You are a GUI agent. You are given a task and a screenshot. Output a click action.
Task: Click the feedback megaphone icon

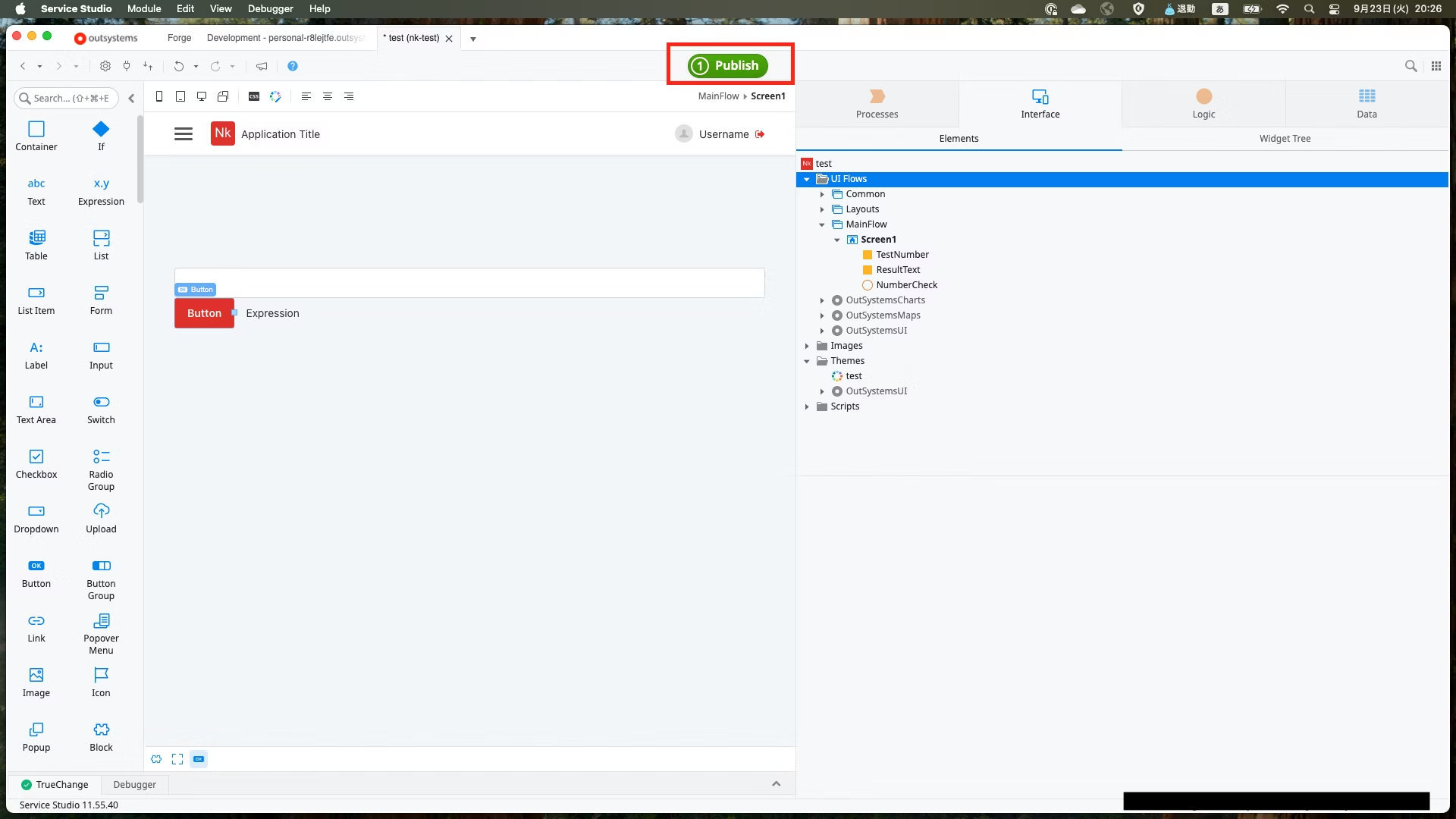[262, 66]
